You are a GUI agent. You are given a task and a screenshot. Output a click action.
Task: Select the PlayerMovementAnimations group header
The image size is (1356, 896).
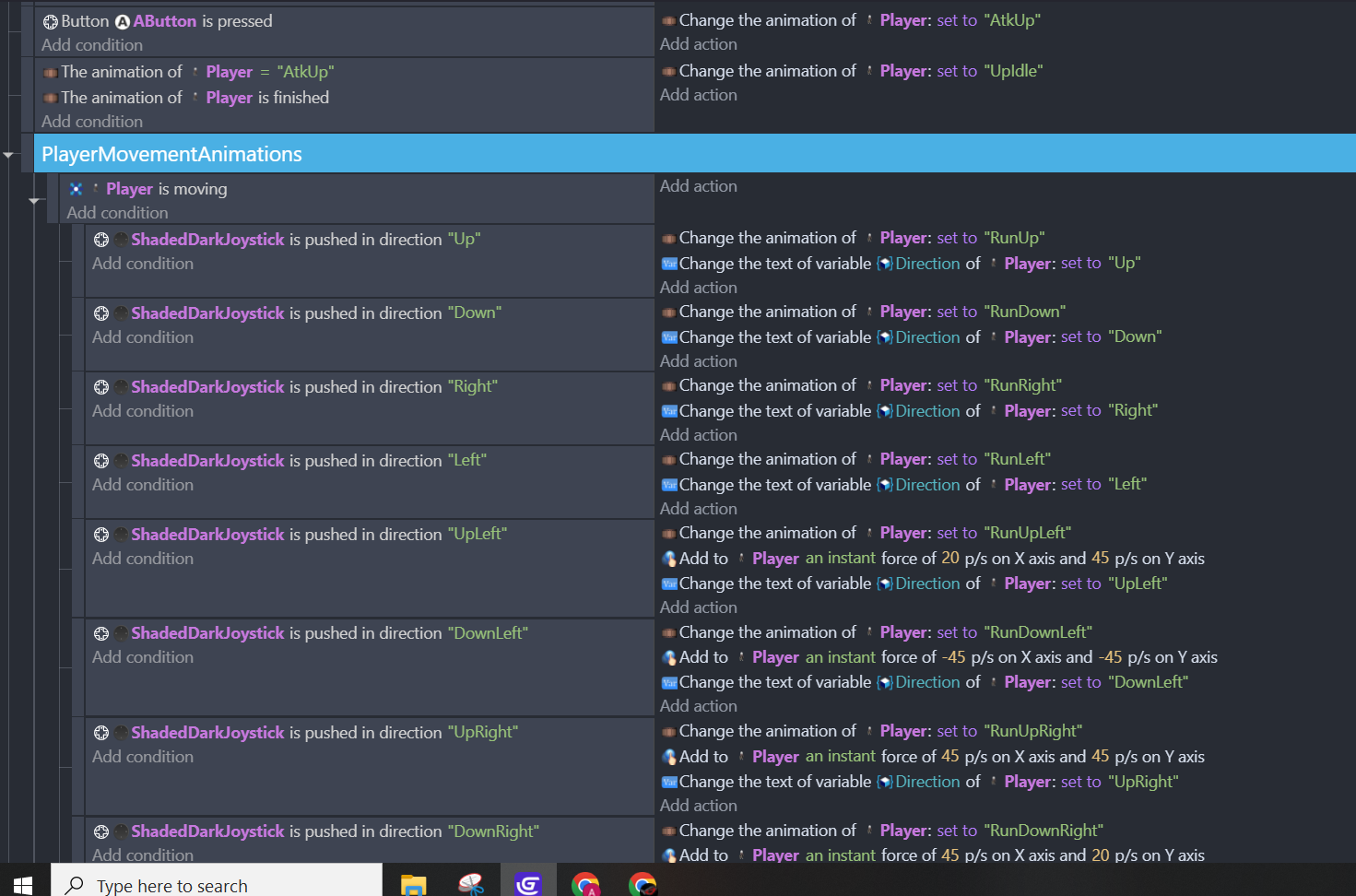[694, 154]
